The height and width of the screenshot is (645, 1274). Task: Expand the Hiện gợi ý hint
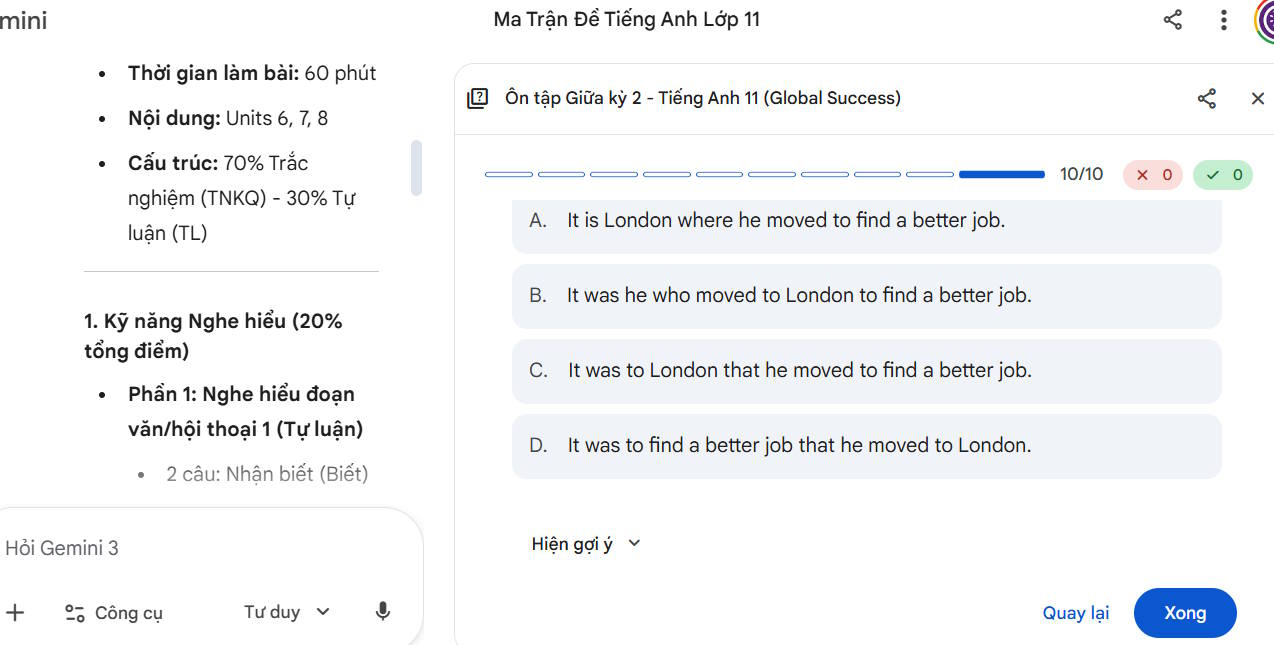(x=585, y=544)
